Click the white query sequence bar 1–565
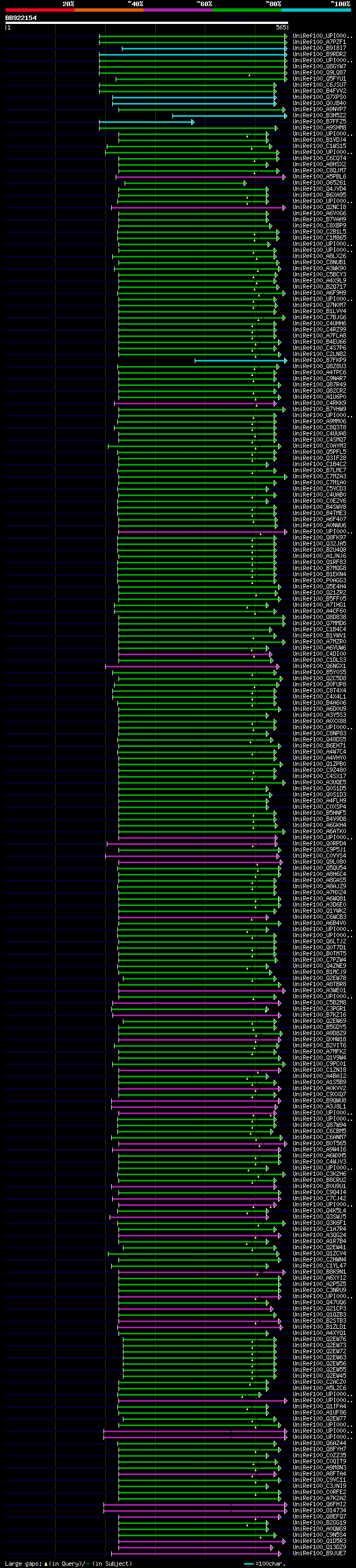Screen dimensions: 356x1568 (147, 23)
